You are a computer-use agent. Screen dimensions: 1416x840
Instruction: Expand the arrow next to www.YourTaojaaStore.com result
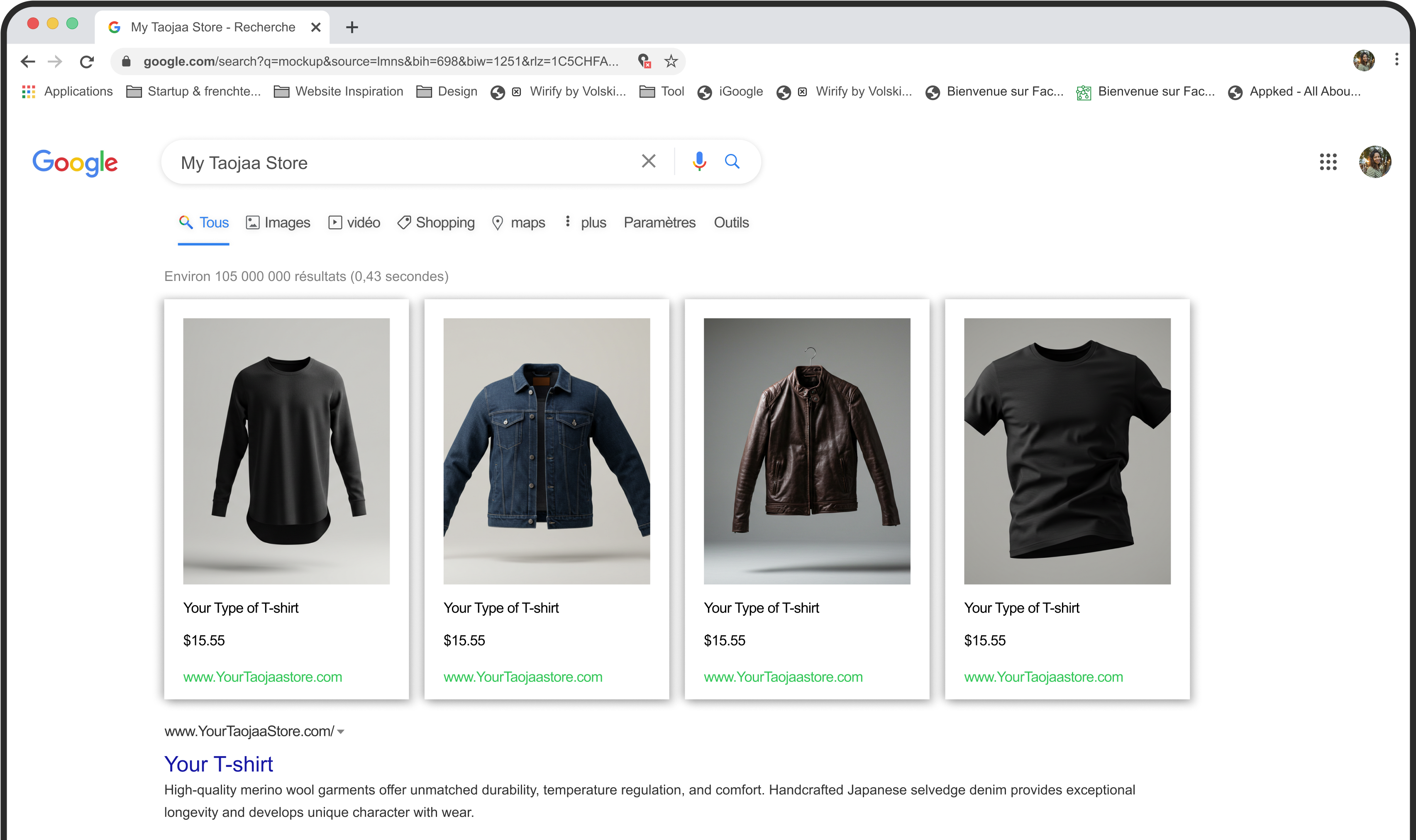[x=340, y=731]
